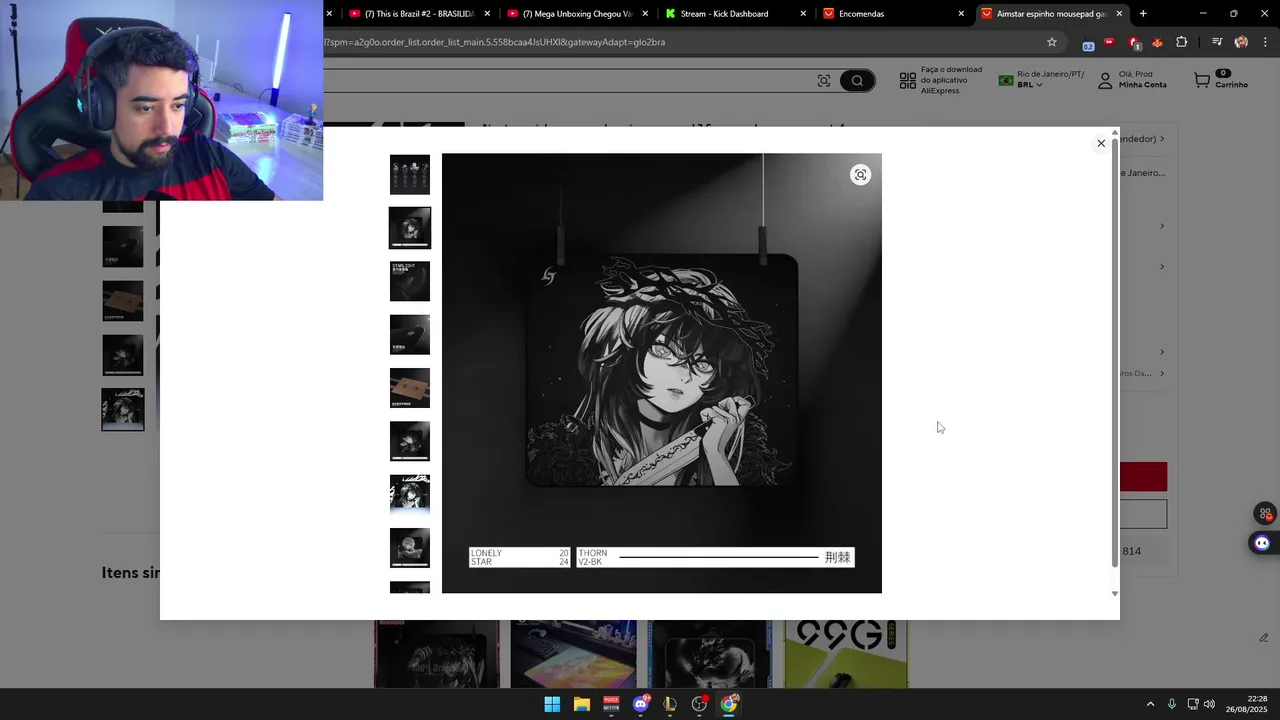Show hidden system tray icons
Screen dimensions: 1280x720
point(1150,704)
